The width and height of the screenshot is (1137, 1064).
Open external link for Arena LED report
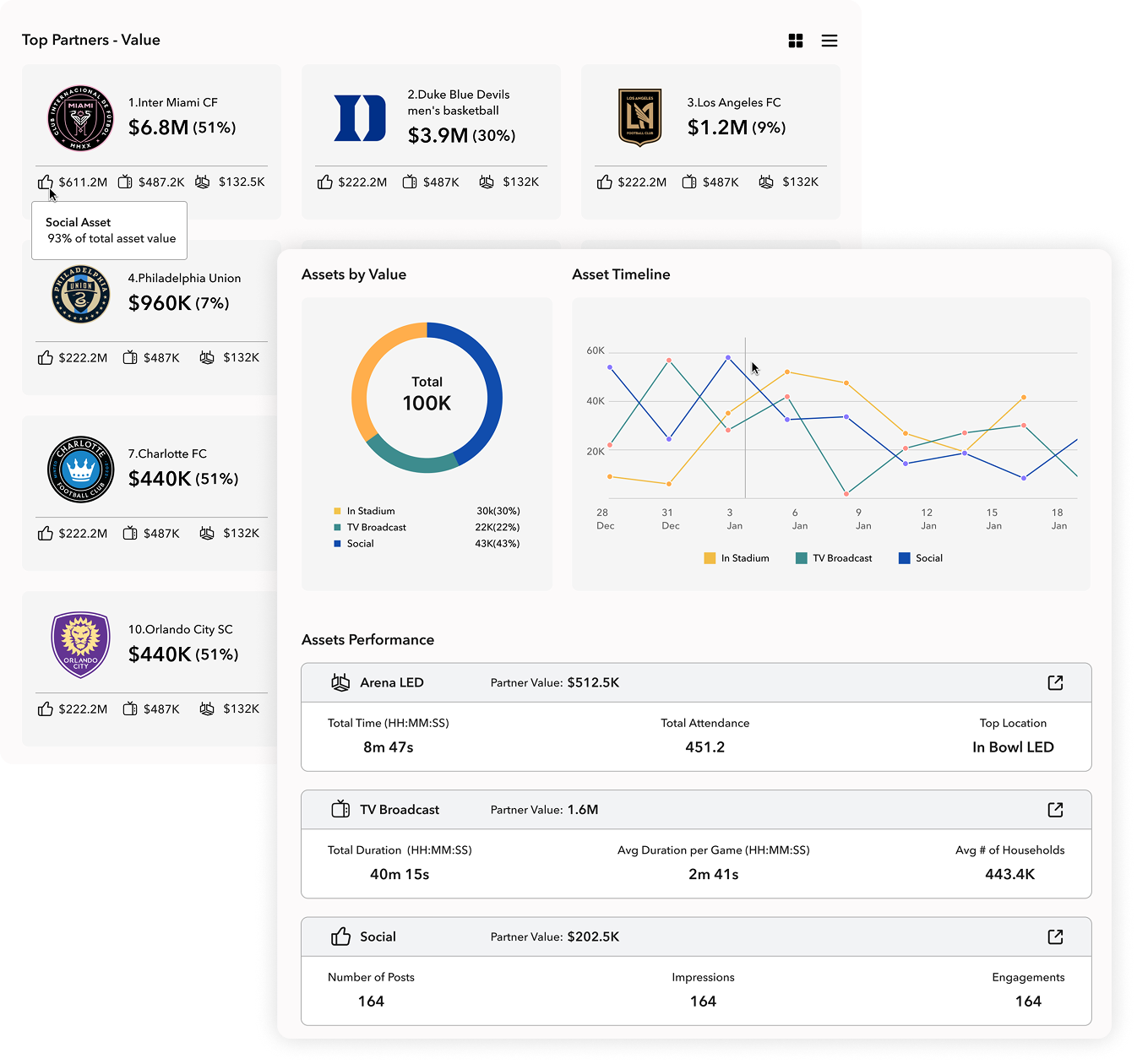pyautogui.click(x=1055, y=682)
